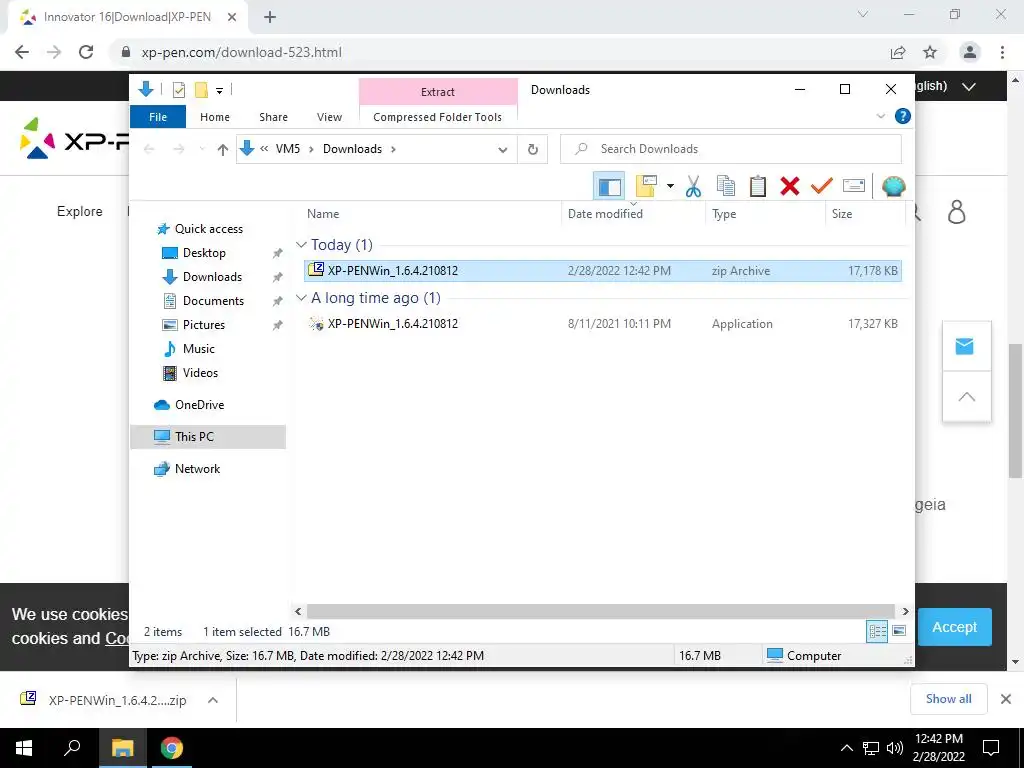Go up one folder level arrow
The width and height of the screenshot is (1024, 768).
pos(222,150)
